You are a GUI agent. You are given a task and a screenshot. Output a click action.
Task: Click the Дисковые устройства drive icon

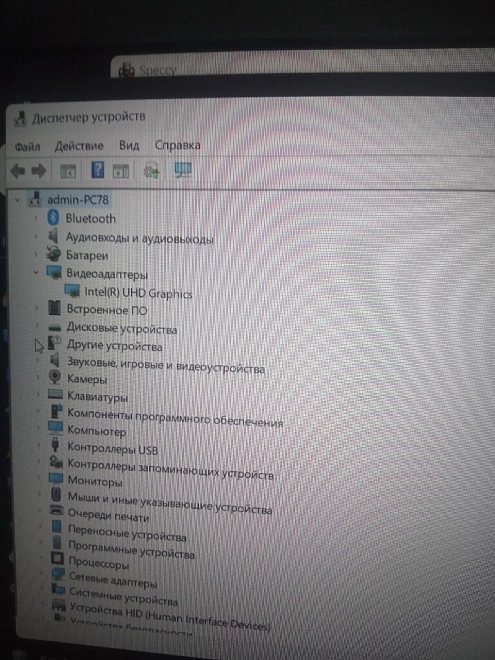pos(55,327)
